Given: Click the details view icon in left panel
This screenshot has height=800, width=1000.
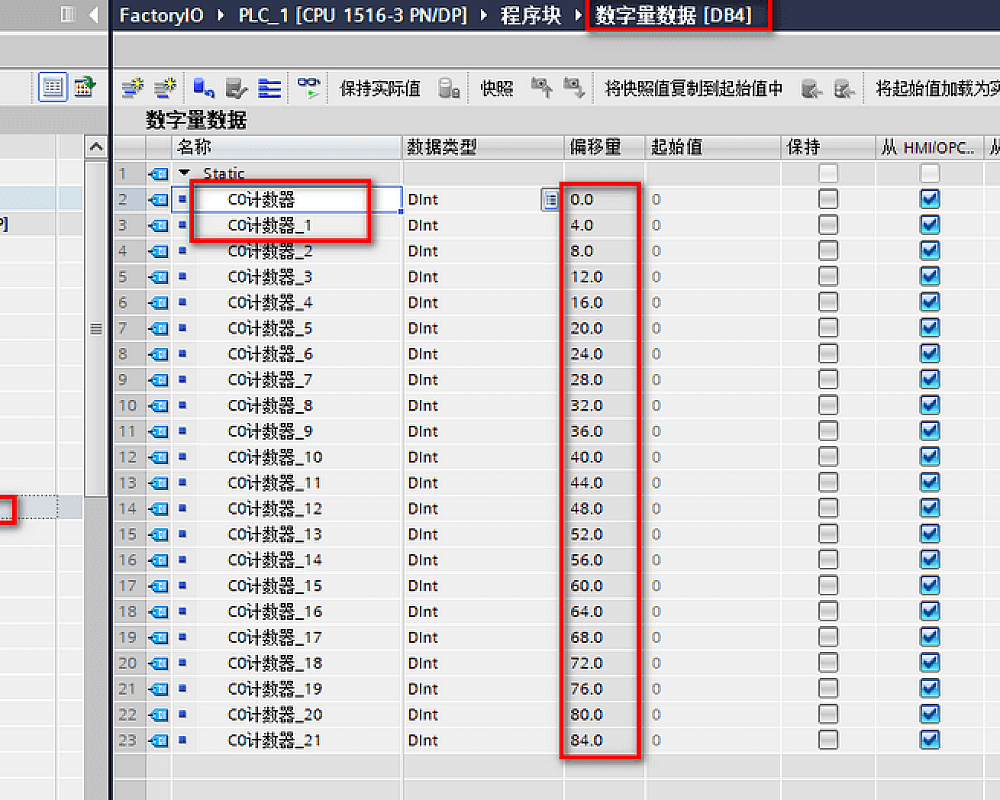Looking at the screenshot, I should 53,88.
